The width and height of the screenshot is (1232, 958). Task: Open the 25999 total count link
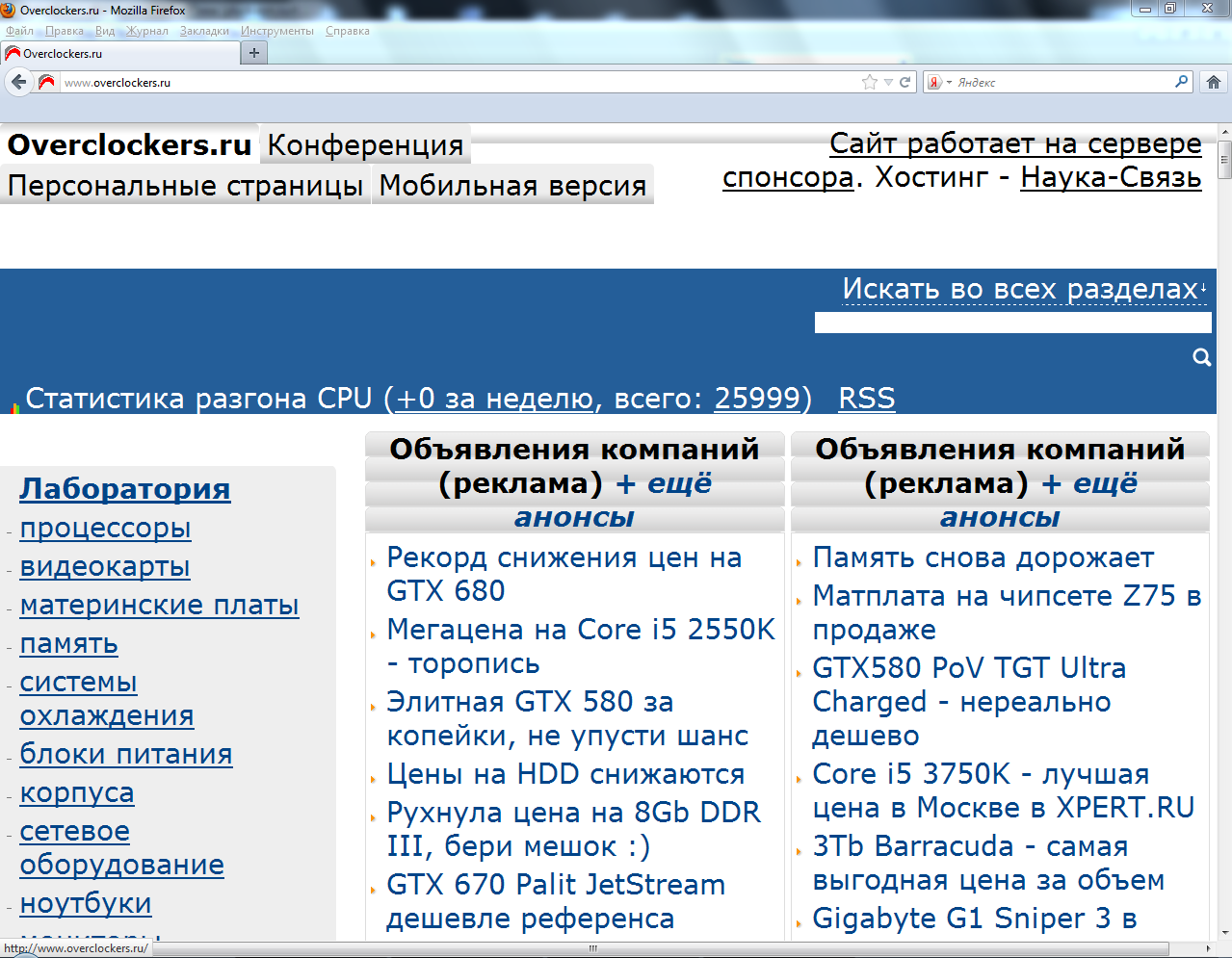(757, 398)
